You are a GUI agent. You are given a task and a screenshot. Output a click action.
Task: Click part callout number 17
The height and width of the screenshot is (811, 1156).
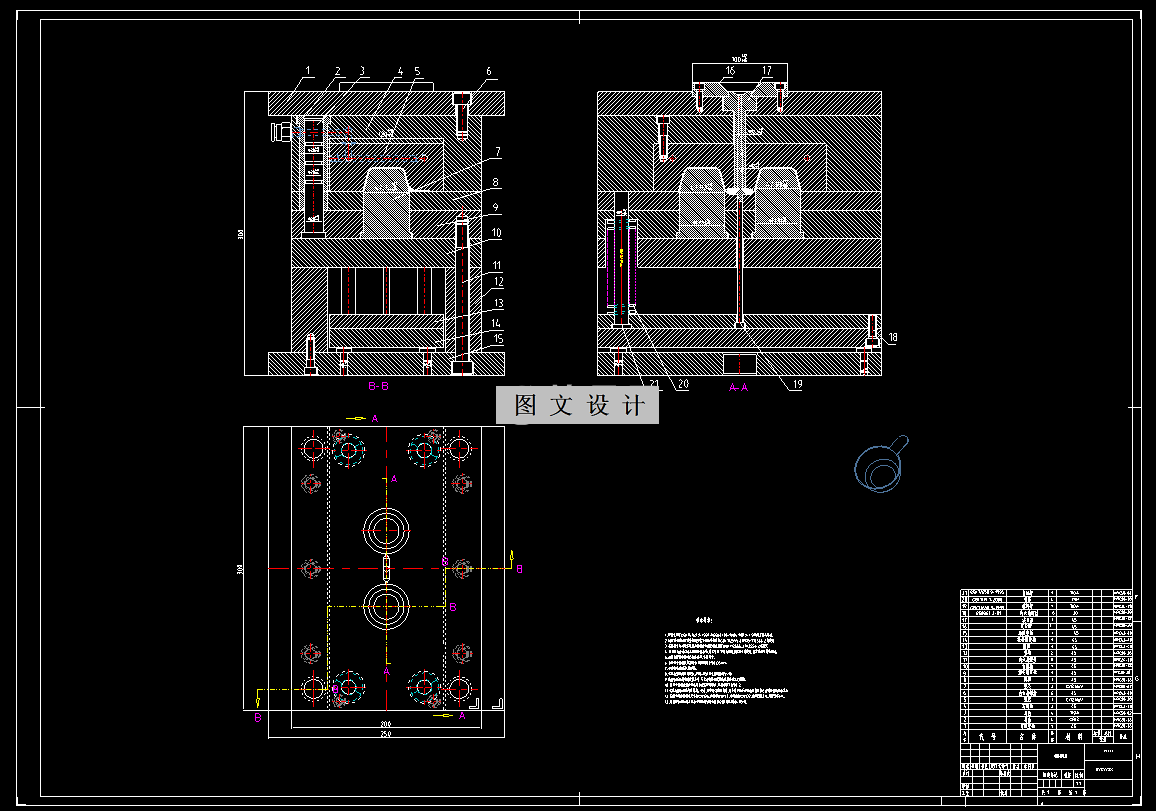pos(767,71)
